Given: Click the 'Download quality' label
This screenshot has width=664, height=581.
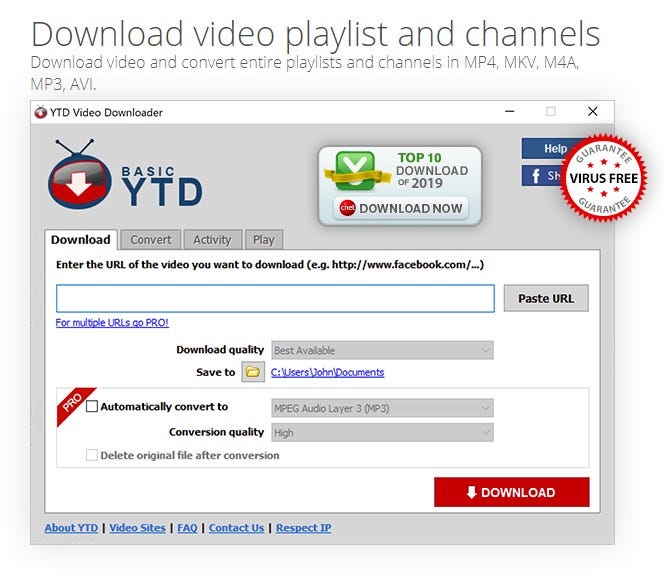Looking at the screenshot, I should click(x=220, y=350).
